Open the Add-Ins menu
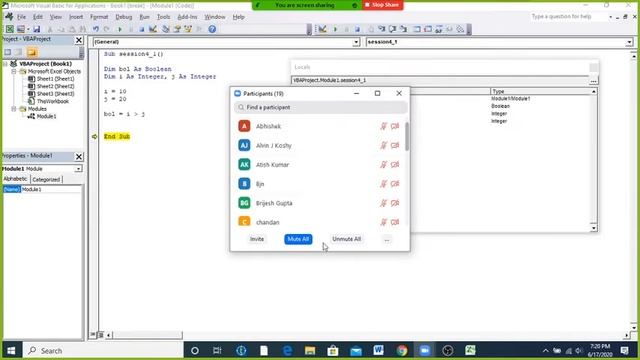The width and height of the screenshot is (640, 360). click(187, 17)
